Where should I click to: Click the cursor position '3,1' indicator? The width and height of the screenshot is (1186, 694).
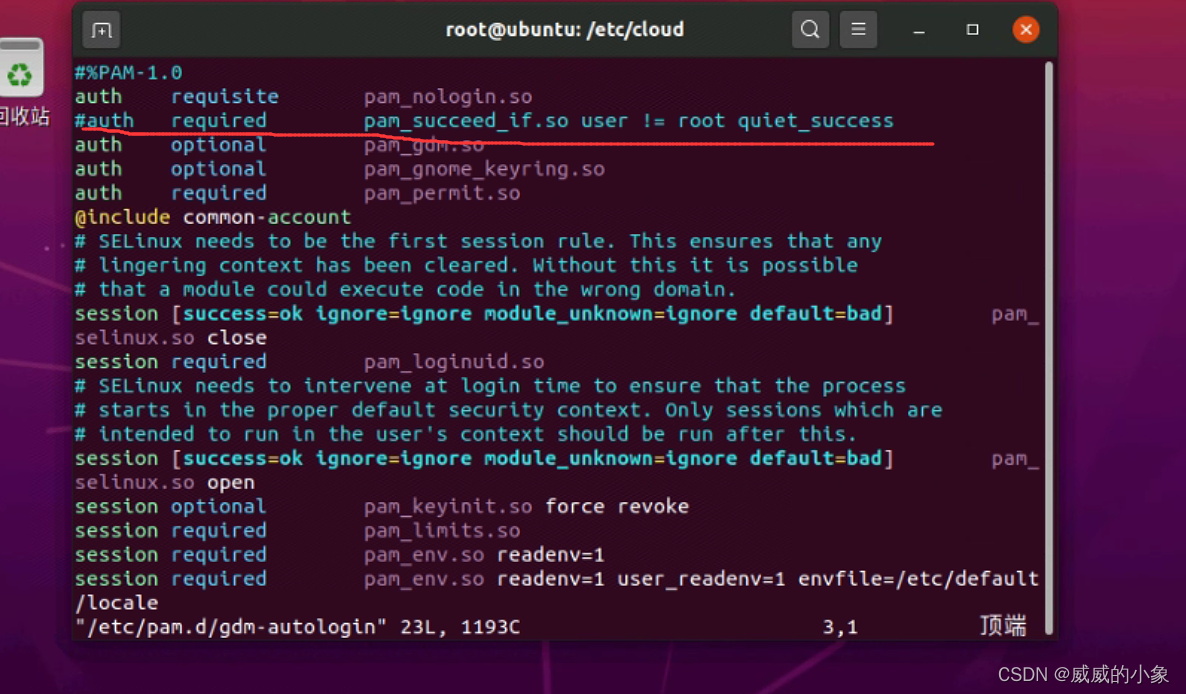click(840, 627)
